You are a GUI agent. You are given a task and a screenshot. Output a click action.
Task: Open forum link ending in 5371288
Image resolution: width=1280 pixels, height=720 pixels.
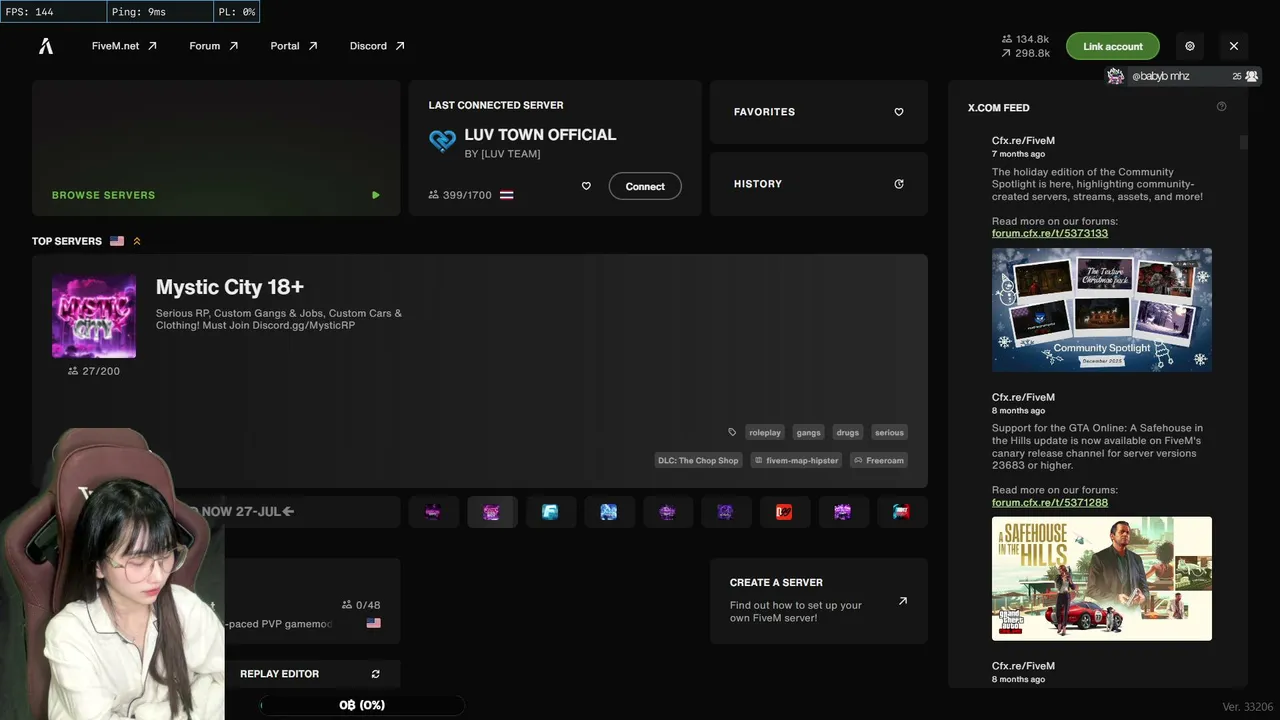1050,502
